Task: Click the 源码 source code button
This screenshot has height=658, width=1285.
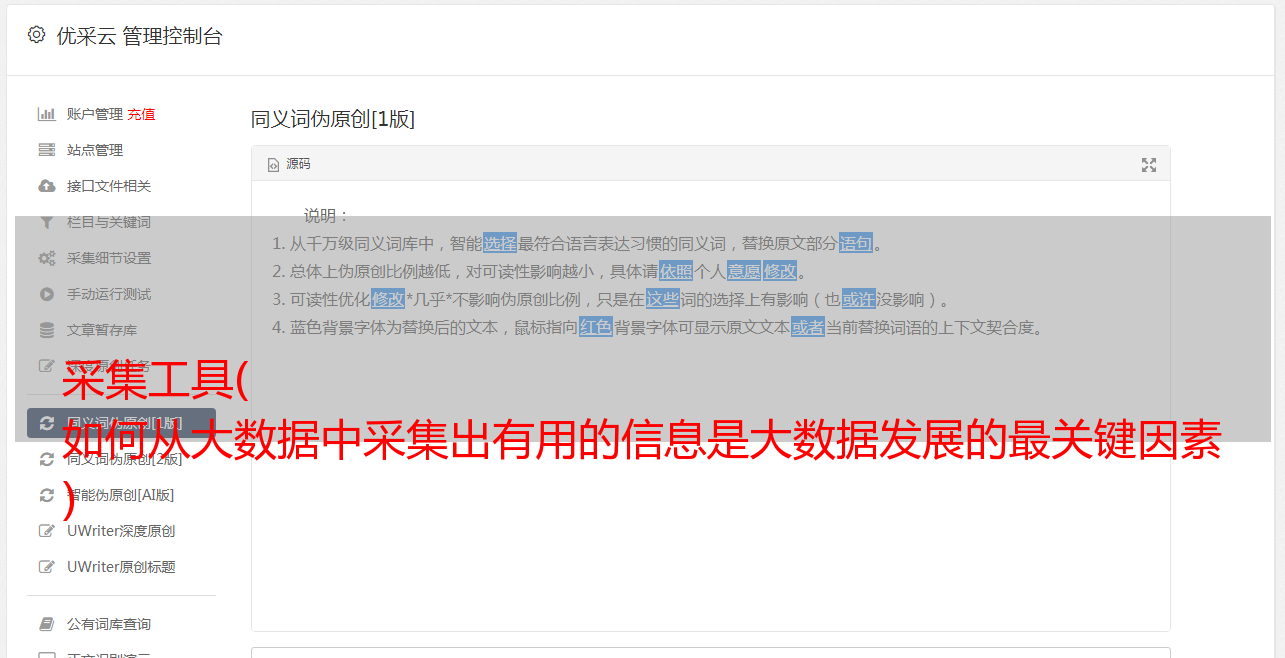Action: (289, 164)
